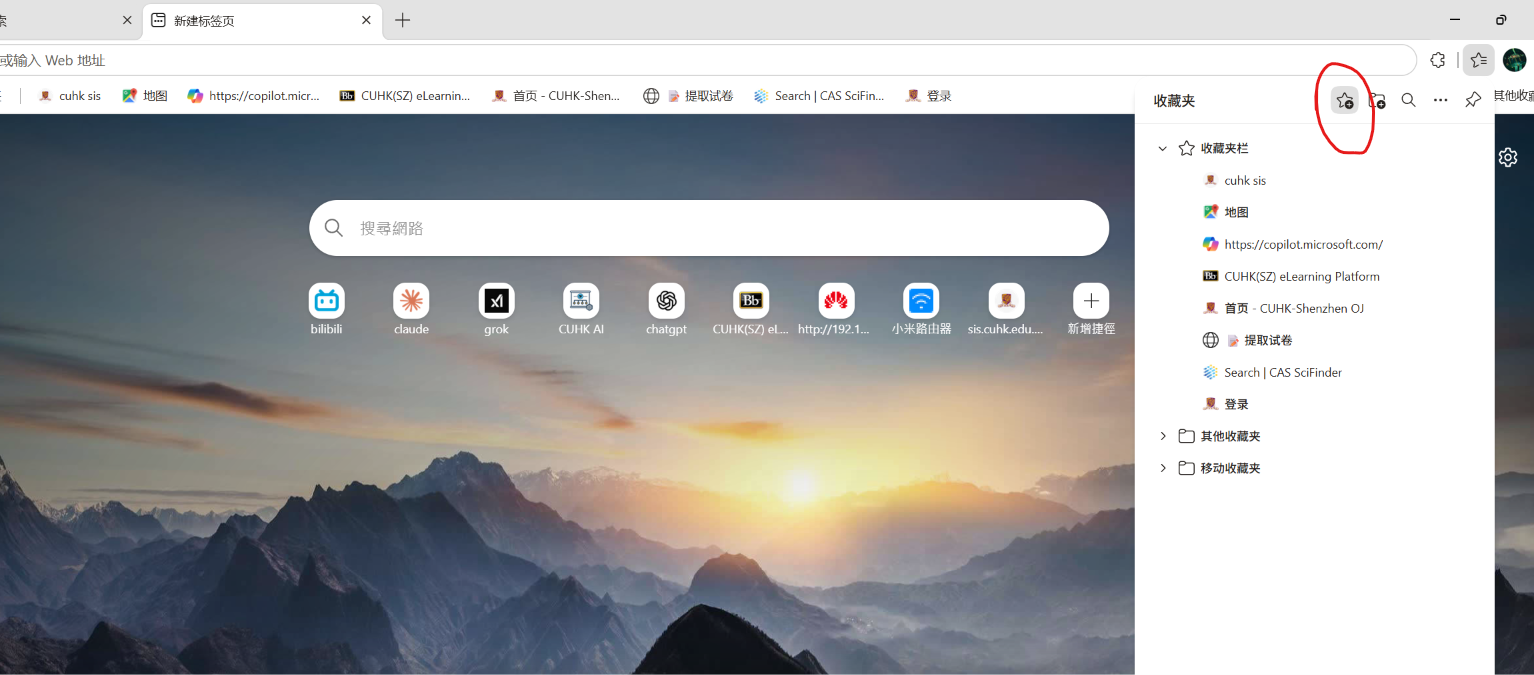Open the claude shortcut tile
Viewport: 1534px width, 675px height.
click(x=411, y=310)
